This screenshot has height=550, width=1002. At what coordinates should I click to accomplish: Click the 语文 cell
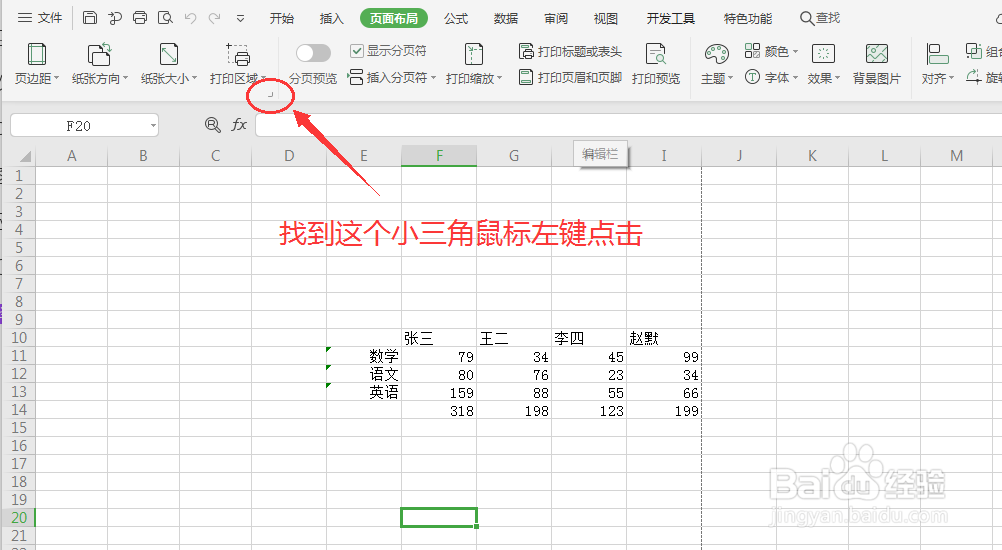point(364,374)
